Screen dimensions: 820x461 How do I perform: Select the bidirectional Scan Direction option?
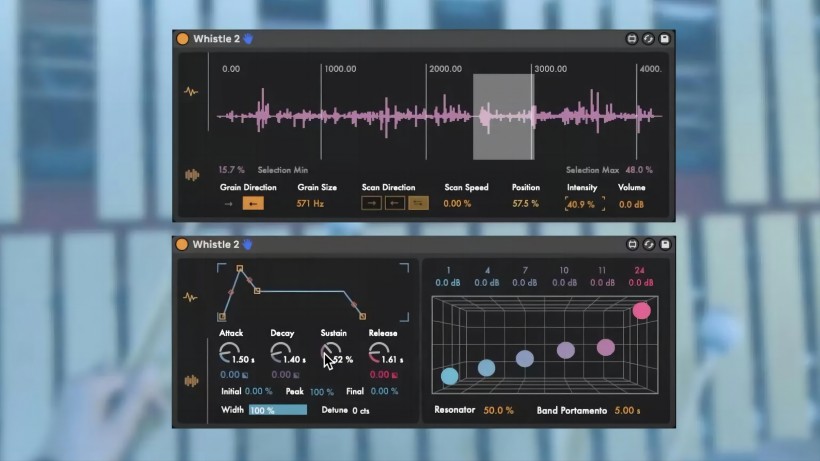[x=419, y=204]
